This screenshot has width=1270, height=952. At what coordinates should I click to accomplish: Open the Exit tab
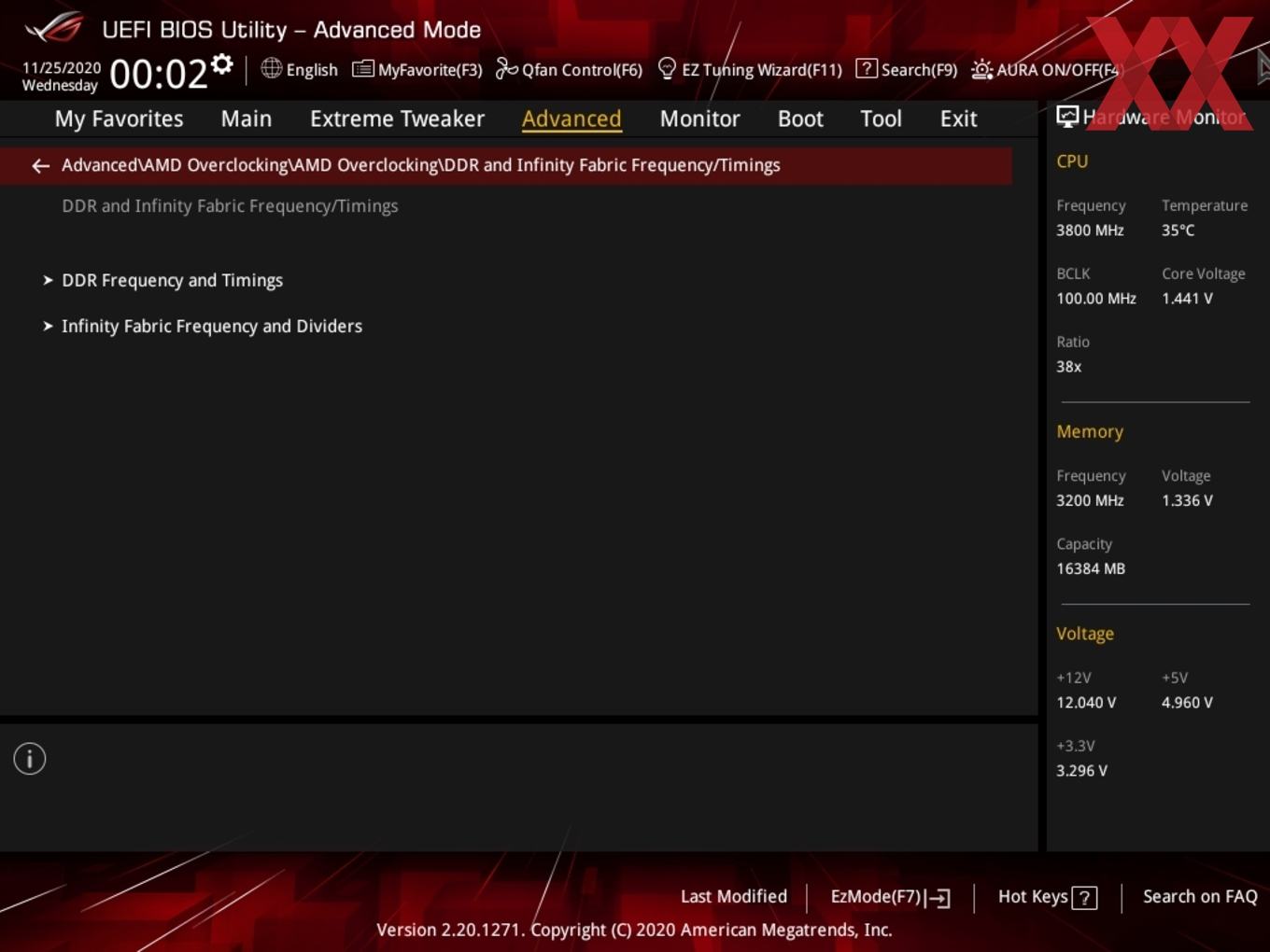pyautogui.click(x=958, y=119)
